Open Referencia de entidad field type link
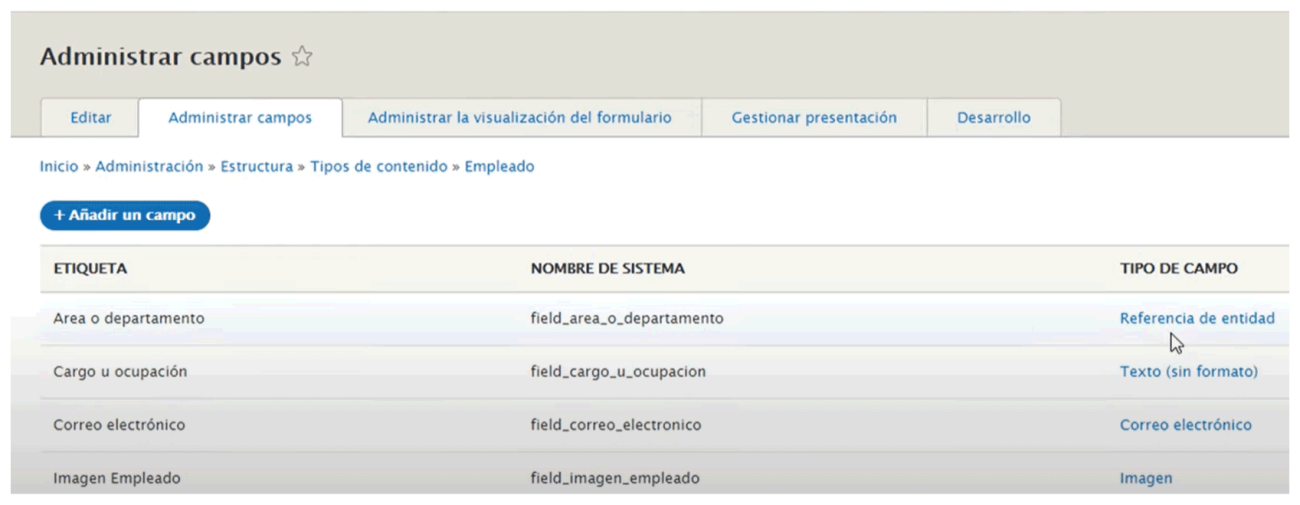 [x=1197, y=319]
